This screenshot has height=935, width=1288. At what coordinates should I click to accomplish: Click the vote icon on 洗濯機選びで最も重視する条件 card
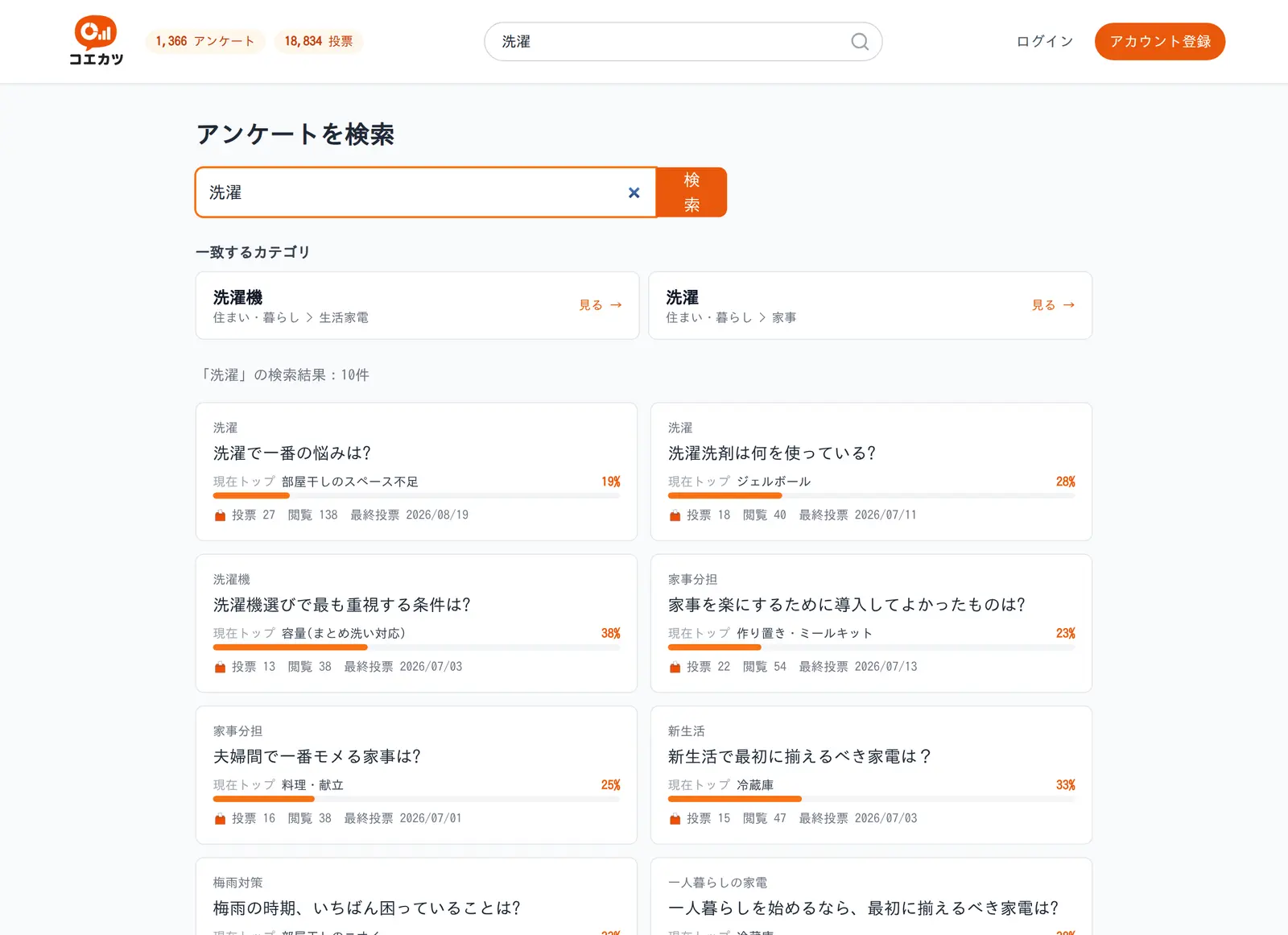[220, 667]
